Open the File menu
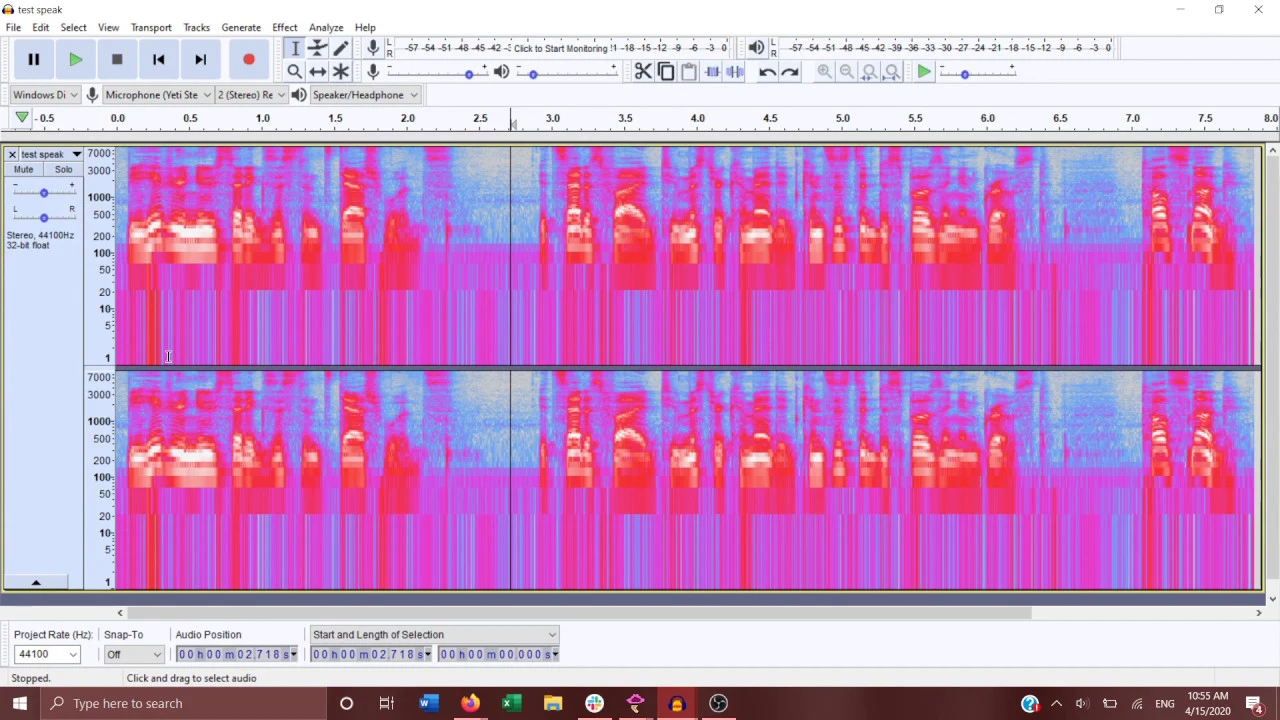Image resolution: width=1280 pixels, height=720 pixels. [13, 28]
